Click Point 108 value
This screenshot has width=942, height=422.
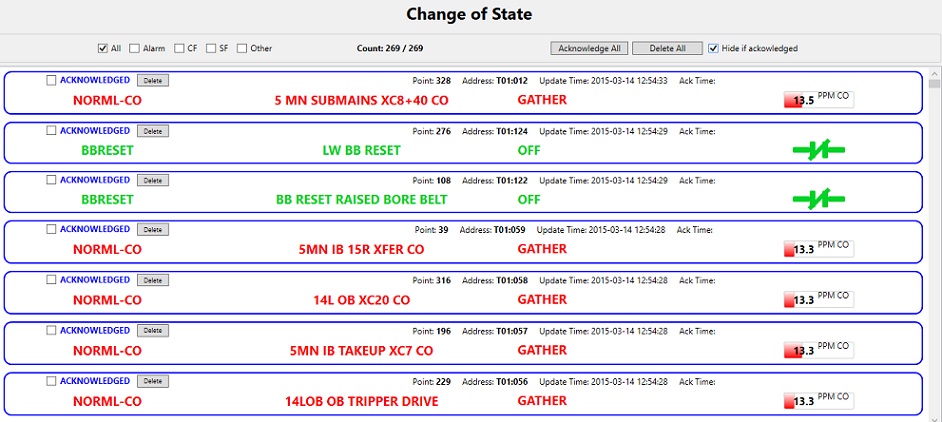[443, 180]
